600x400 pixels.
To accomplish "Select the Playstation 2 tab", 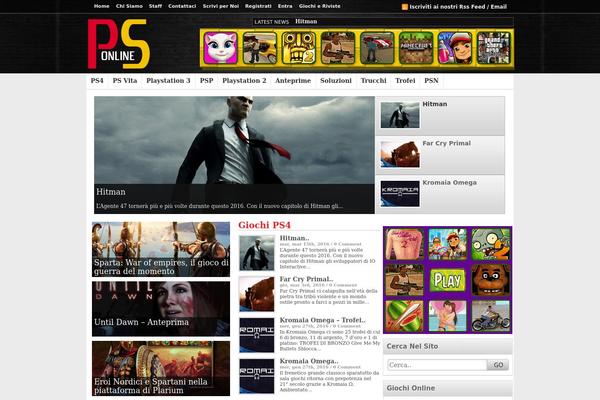I will (244, 81).
